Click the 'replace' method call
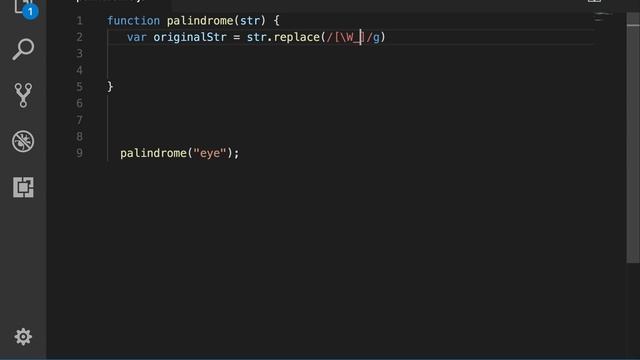 tap(297, 37)
